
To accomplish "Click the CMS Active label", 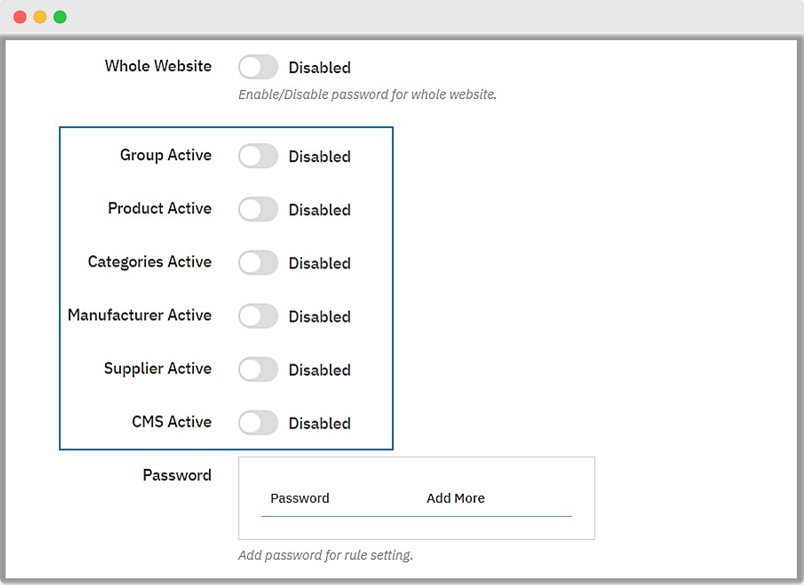I will click(171, 422).
